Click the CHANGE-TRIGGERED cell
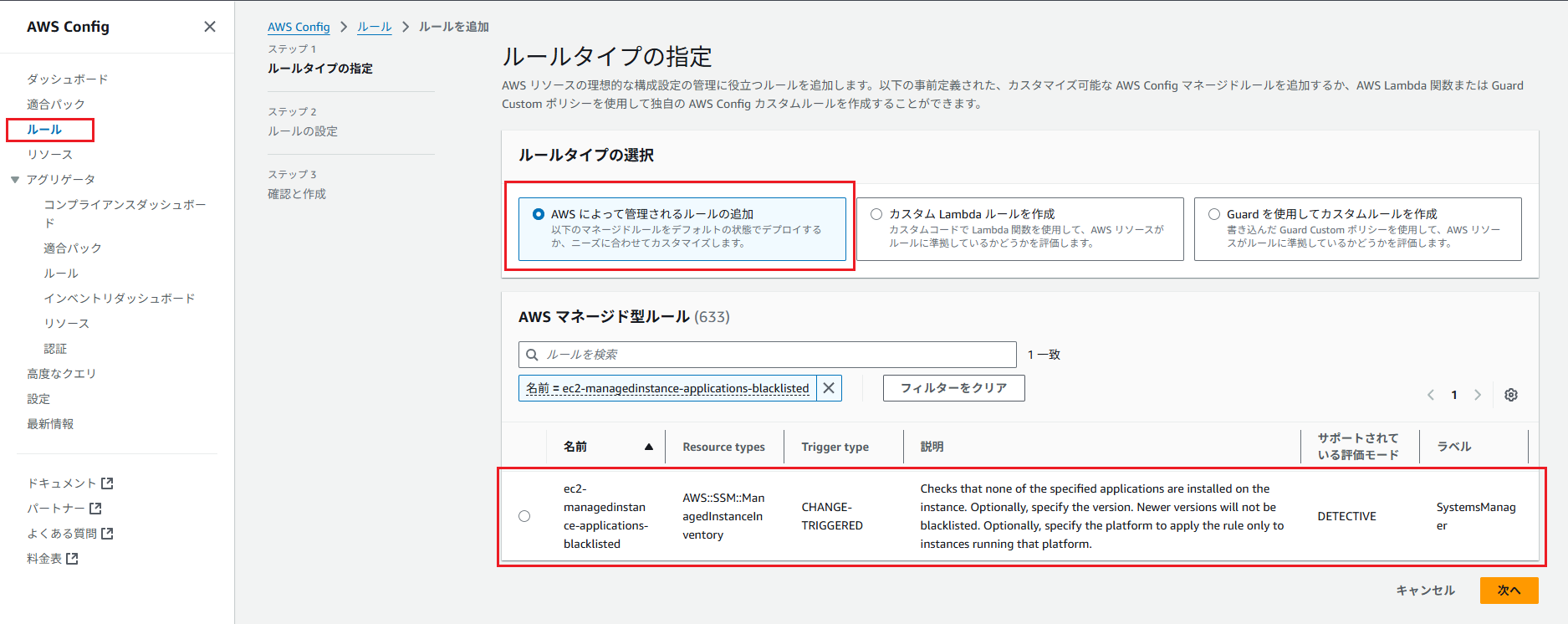 click(832, 516)
